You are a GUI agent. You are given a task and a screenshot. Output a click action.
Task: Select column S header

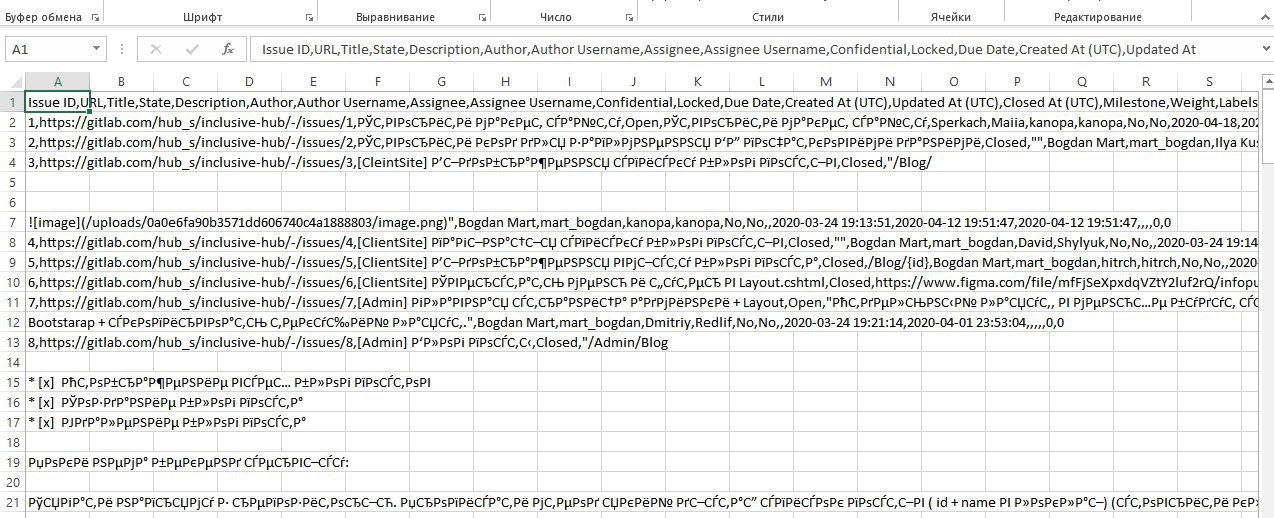pos(1209,82)
